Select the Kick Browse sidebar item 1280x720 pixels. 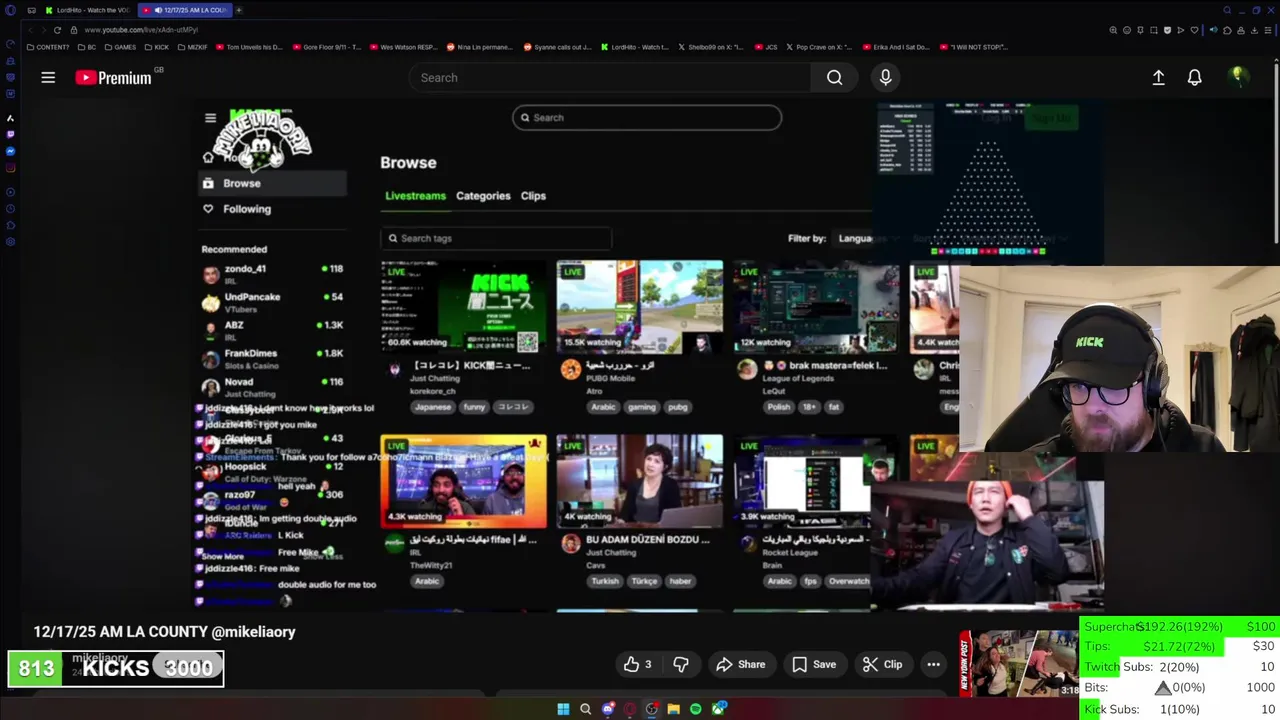(272, 183)
